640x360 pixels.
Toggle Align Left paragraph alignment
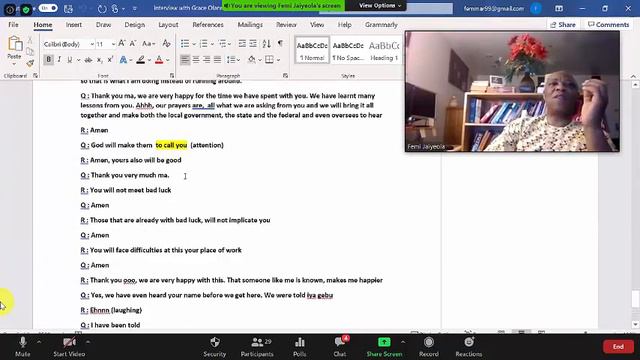point(185,60)
